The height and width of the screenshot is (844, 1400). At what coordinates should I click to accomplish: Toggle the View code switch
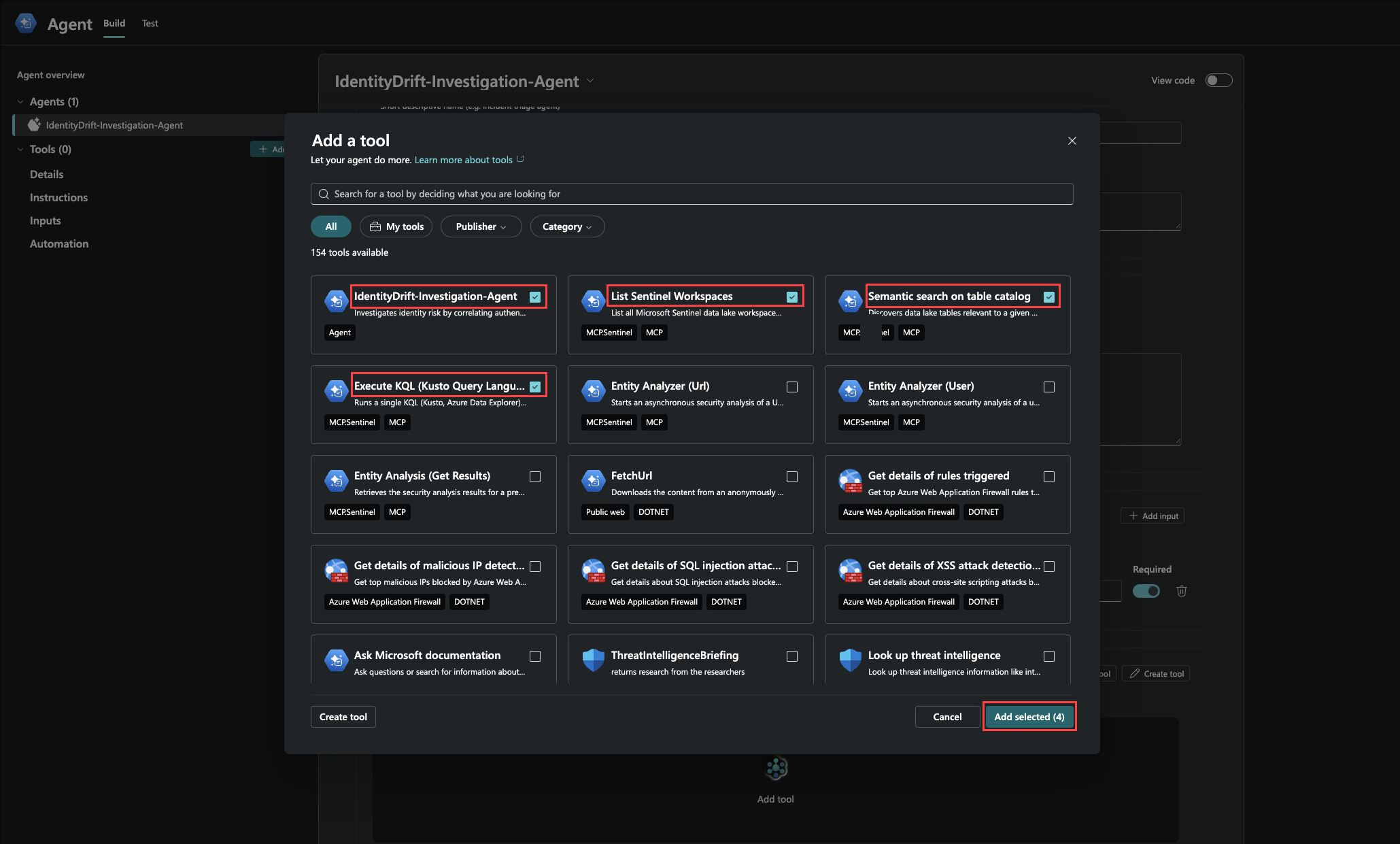tap(1218, 80)
